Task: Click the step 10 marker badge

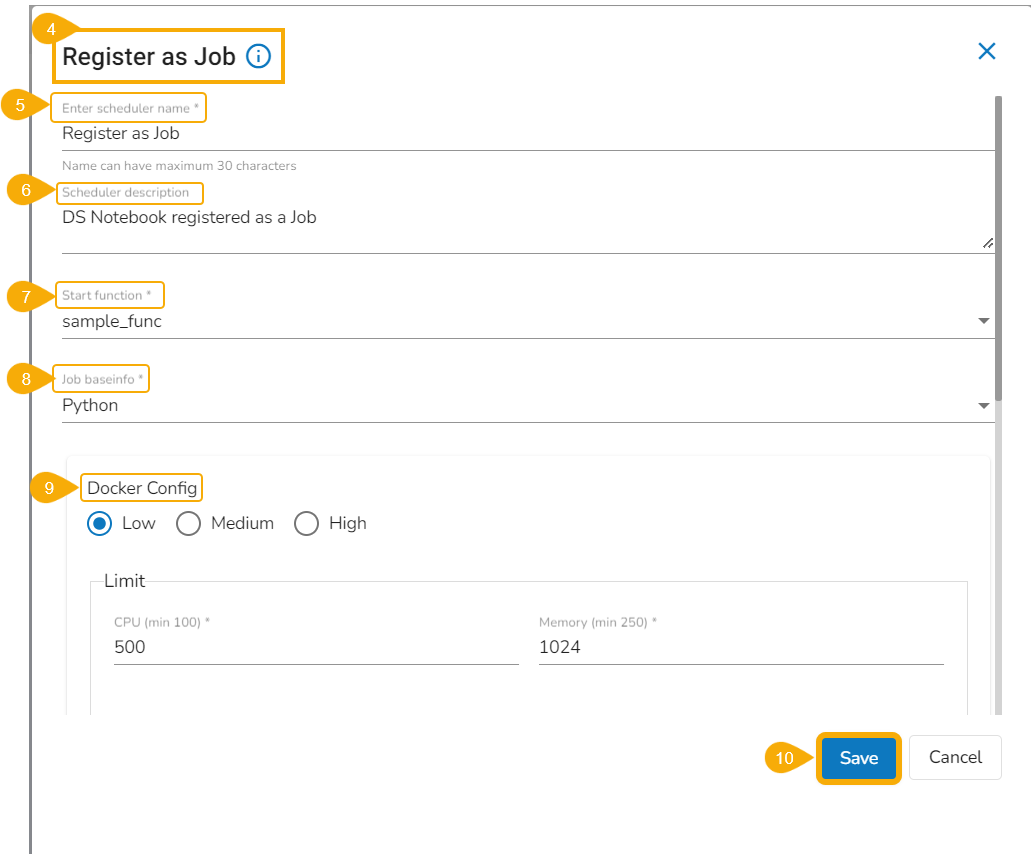Action: click(785, 759)
